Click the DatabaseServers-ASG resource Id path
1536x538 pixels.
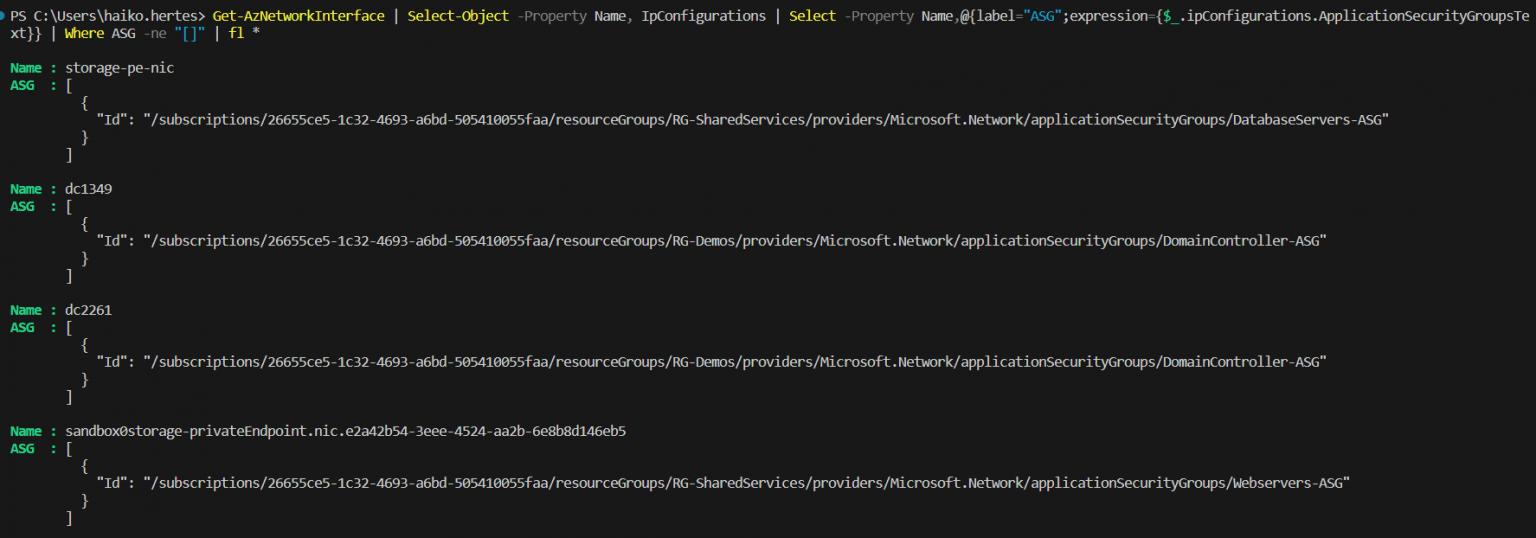point(767,120)
